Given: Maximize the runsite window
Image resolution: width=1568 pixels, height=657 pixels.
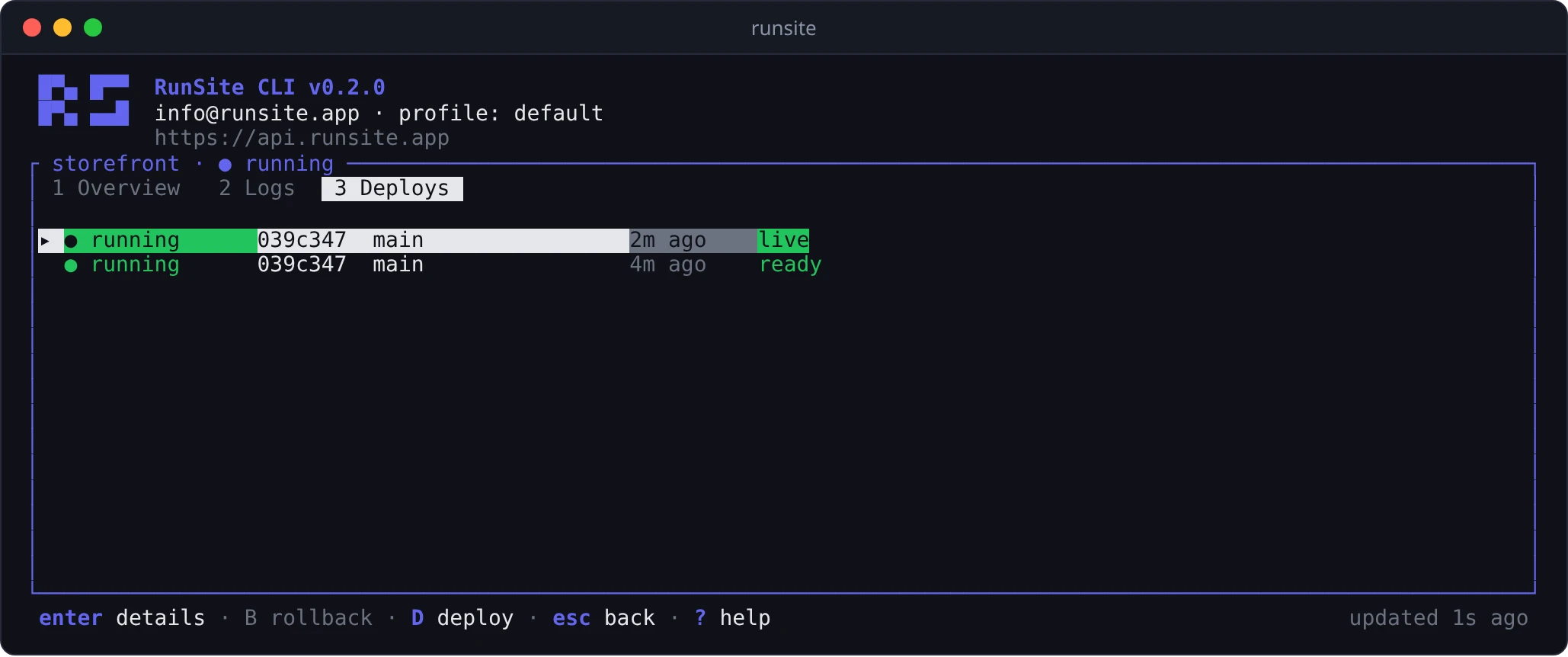Looking at the screenshot, I should pos(93,28).
